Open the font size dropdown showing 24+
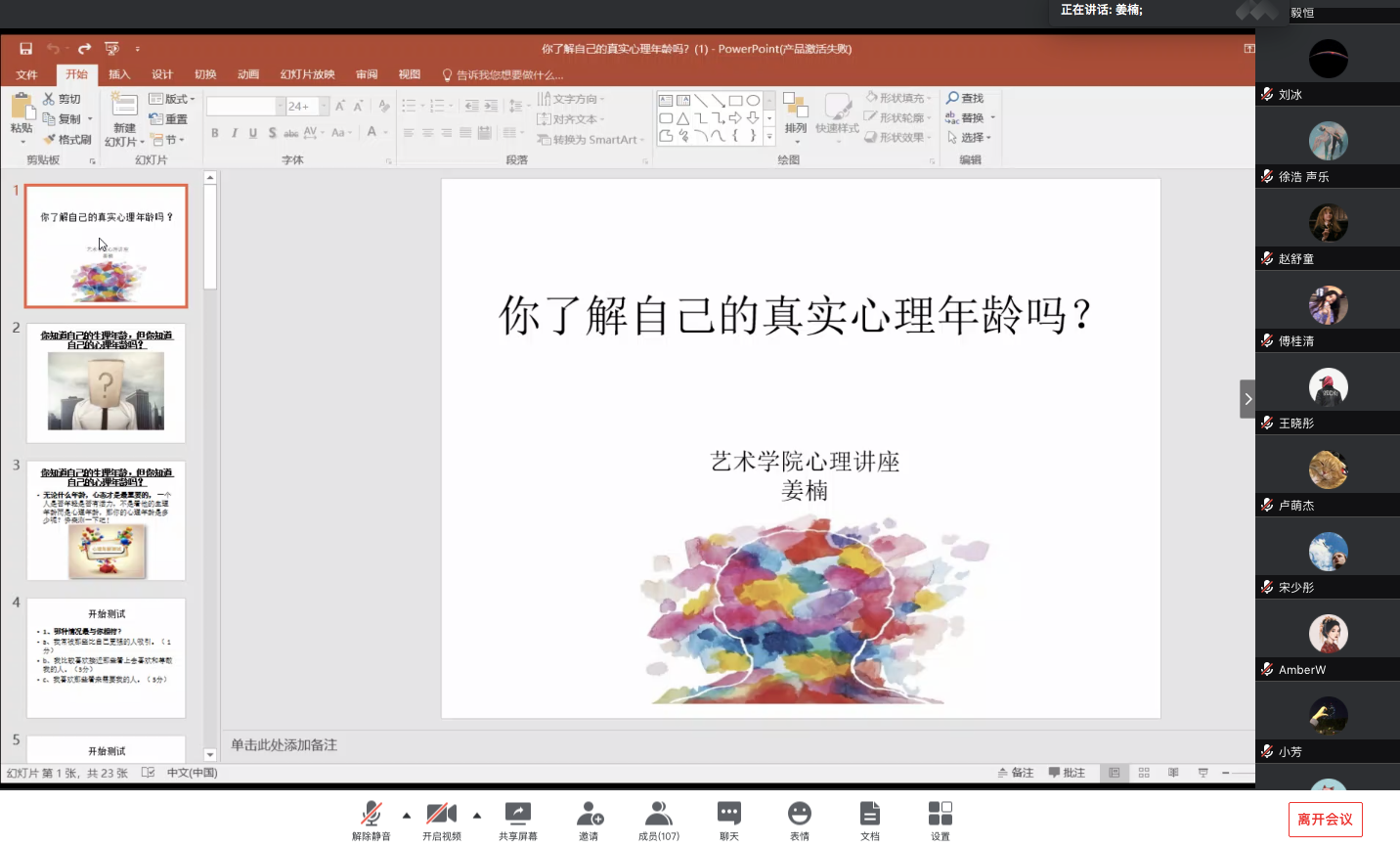 325,106
